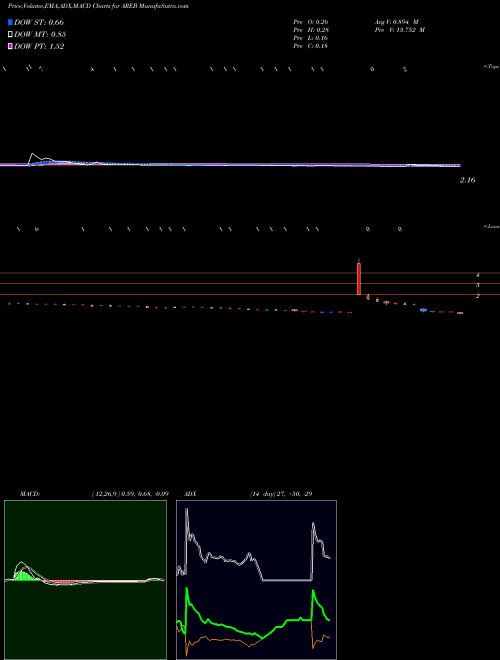Click the price level 4 axis label
Screen dimensions: 500x660
point(478,275)
